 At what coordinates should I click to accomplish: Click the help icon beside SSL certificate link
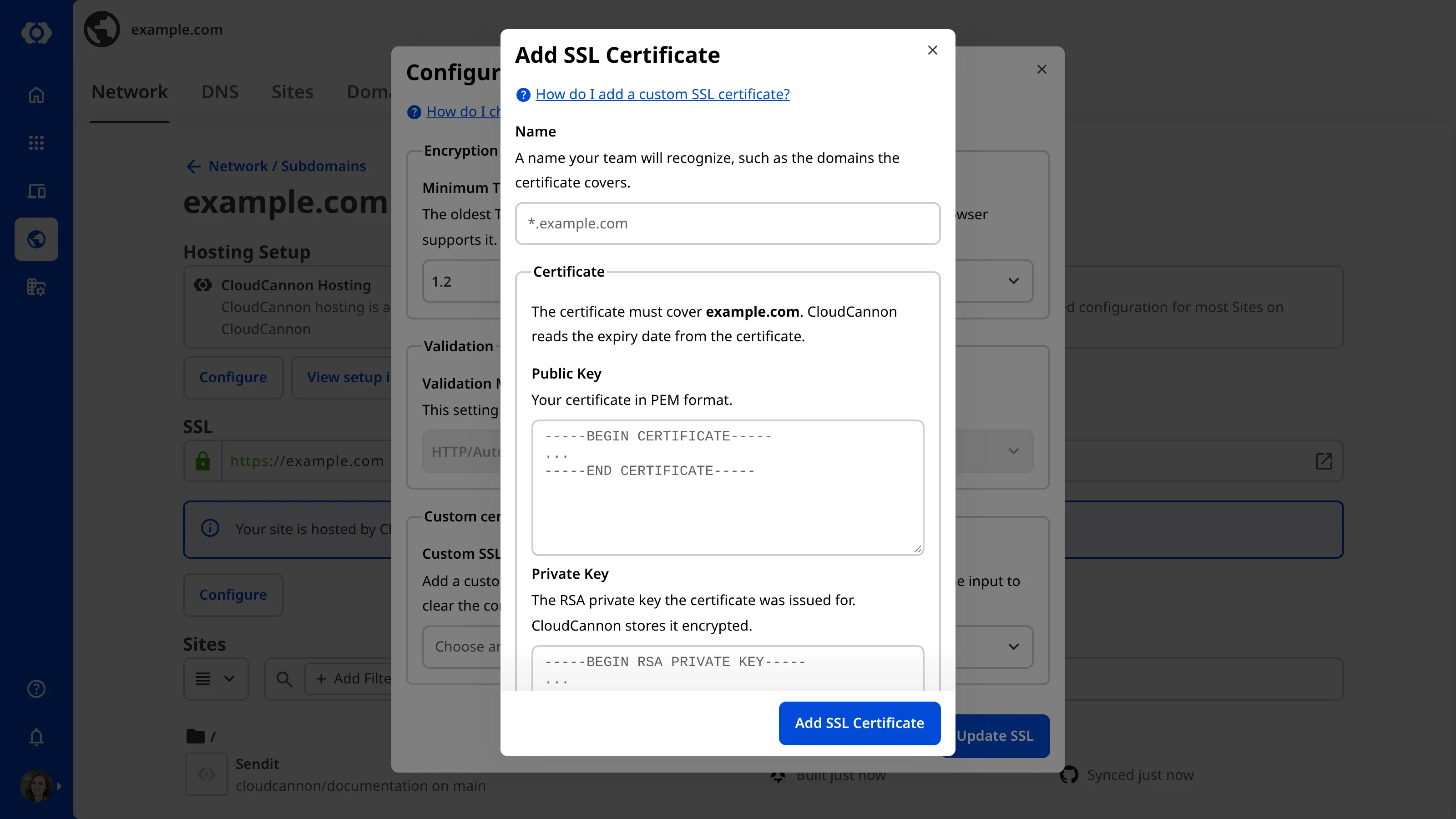tap(523, 95)
